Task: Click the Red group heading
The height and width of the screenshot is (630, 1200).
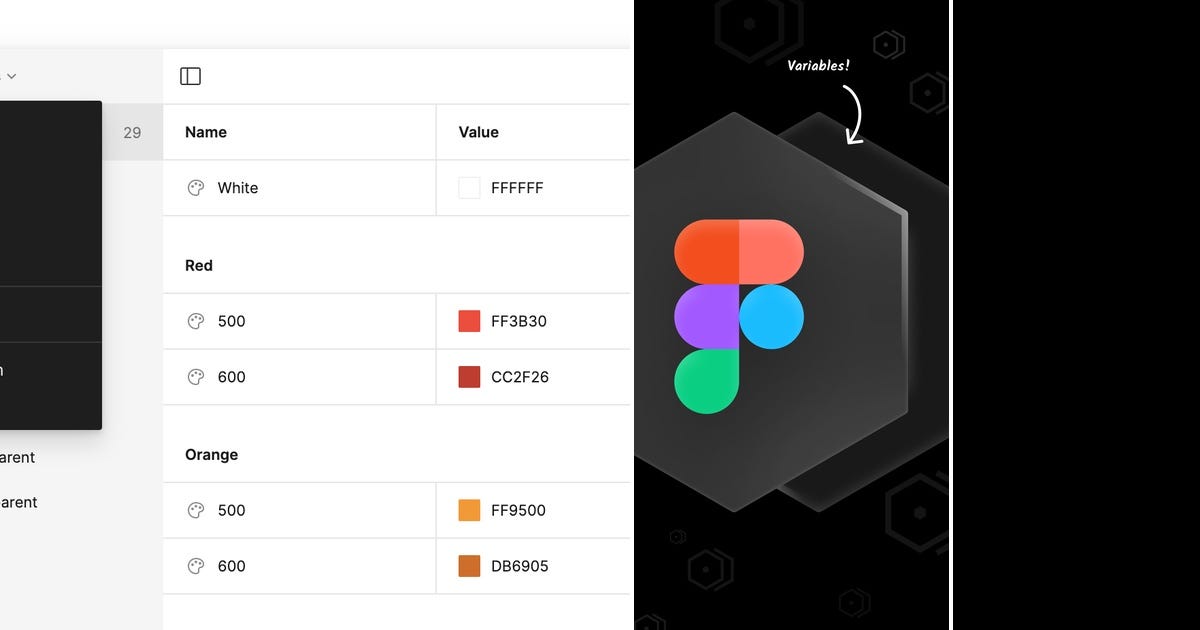Action: (x=197, y=265)
